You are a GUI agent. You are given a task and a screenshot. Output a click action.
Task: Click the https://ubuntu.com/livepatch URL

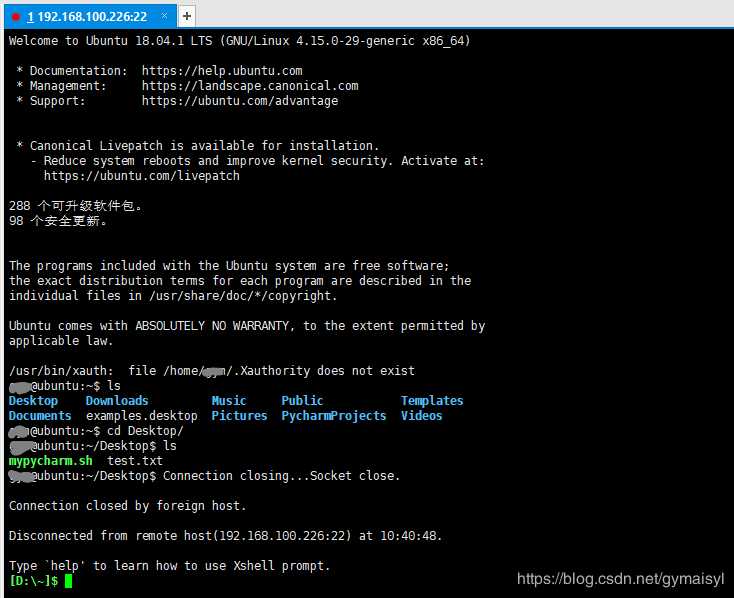[x=141, y=176]
